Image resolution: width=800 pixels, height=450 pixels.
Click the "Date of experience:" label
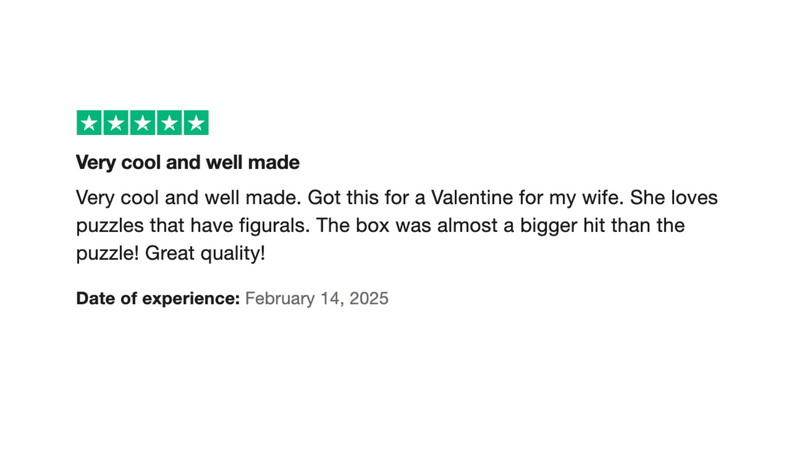pos(157,298)
